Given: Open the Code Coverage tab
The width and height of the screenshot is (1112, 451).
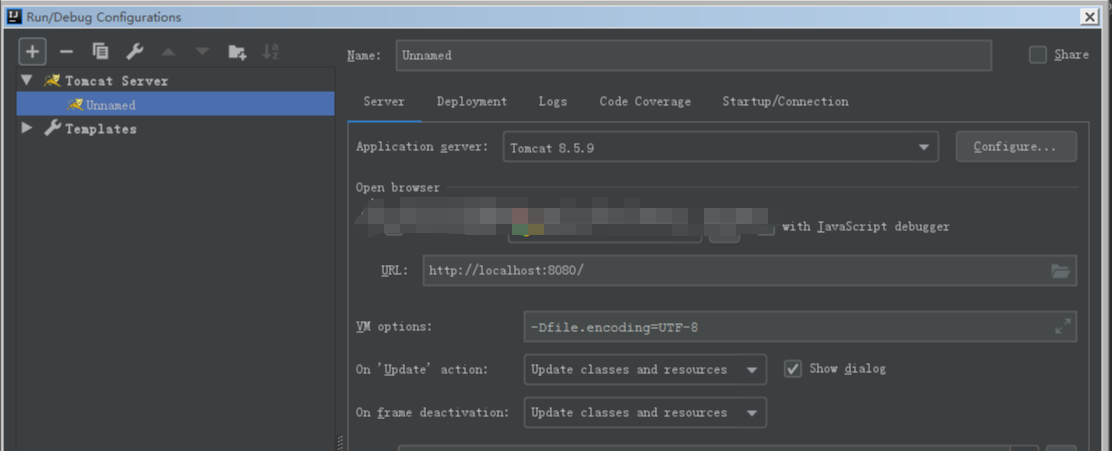Looking at the screenshot, I should 645,101.
